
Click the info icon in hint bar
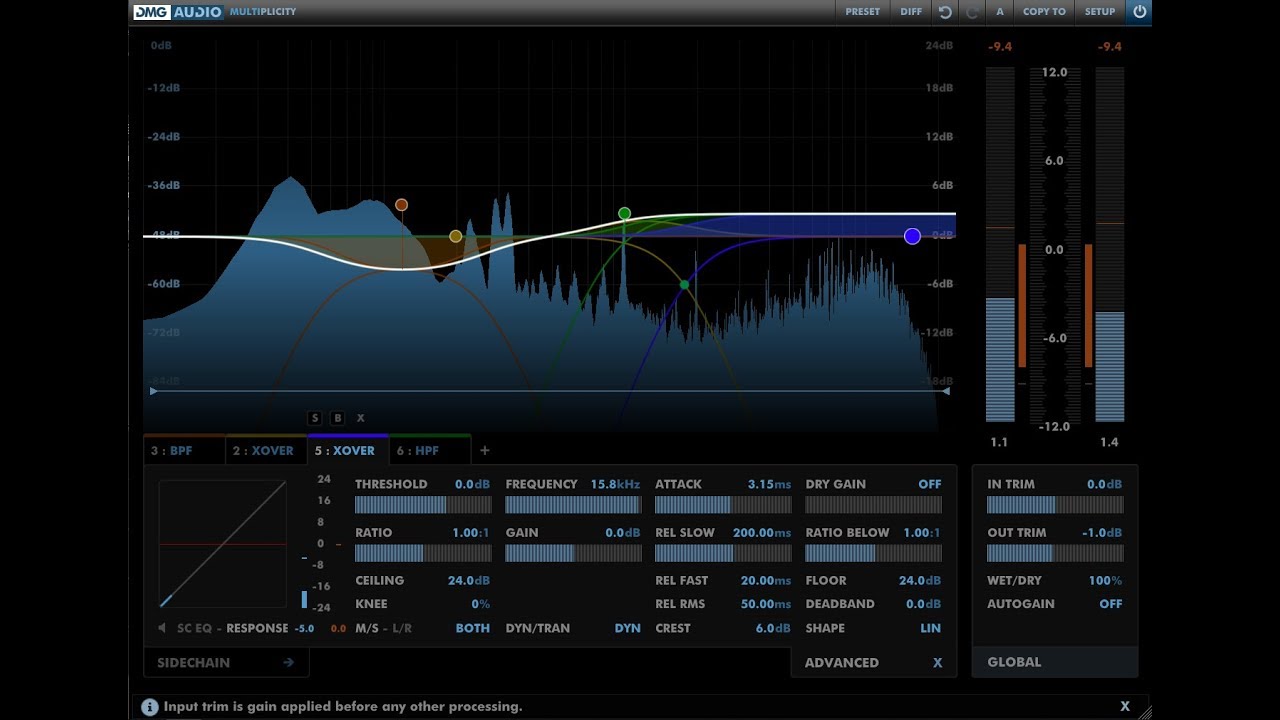150,707
